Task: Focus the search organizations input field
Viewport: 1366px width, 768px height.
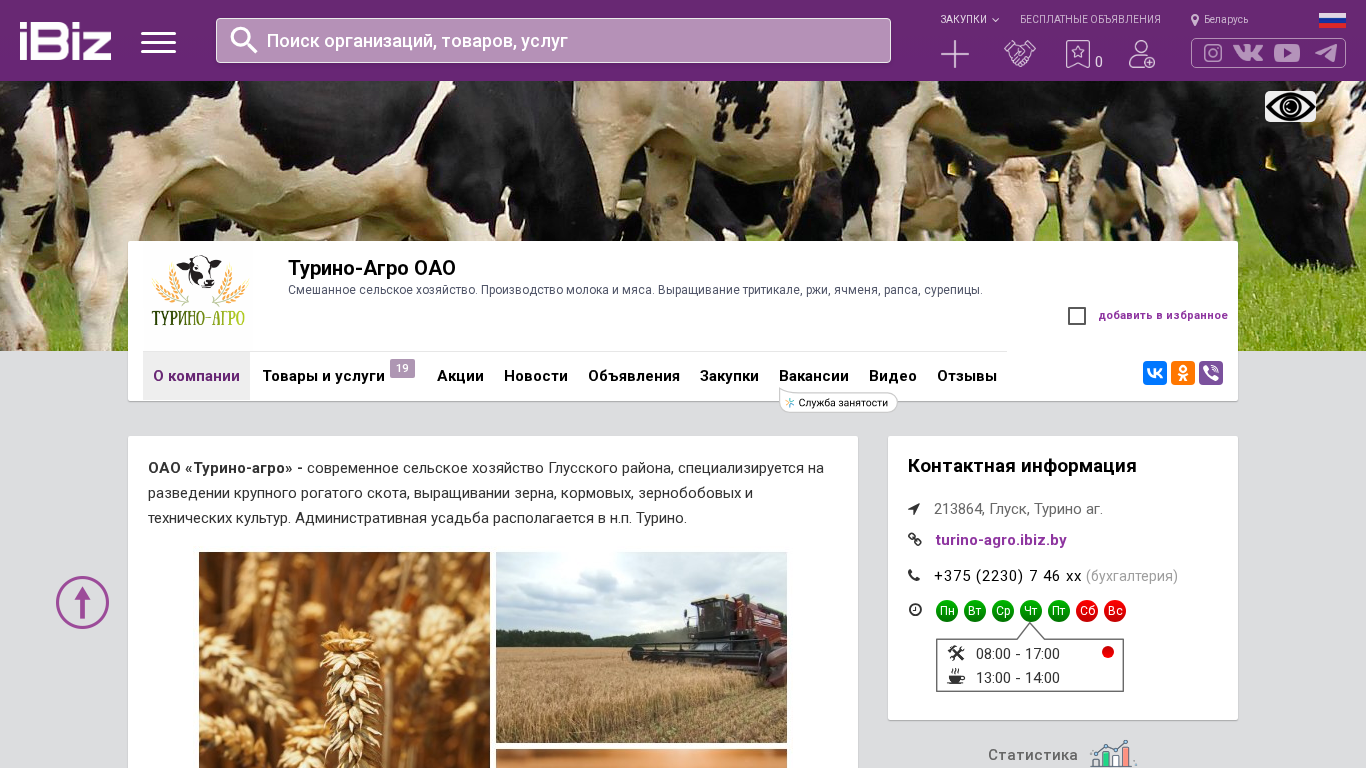Action: coord(553,40)
